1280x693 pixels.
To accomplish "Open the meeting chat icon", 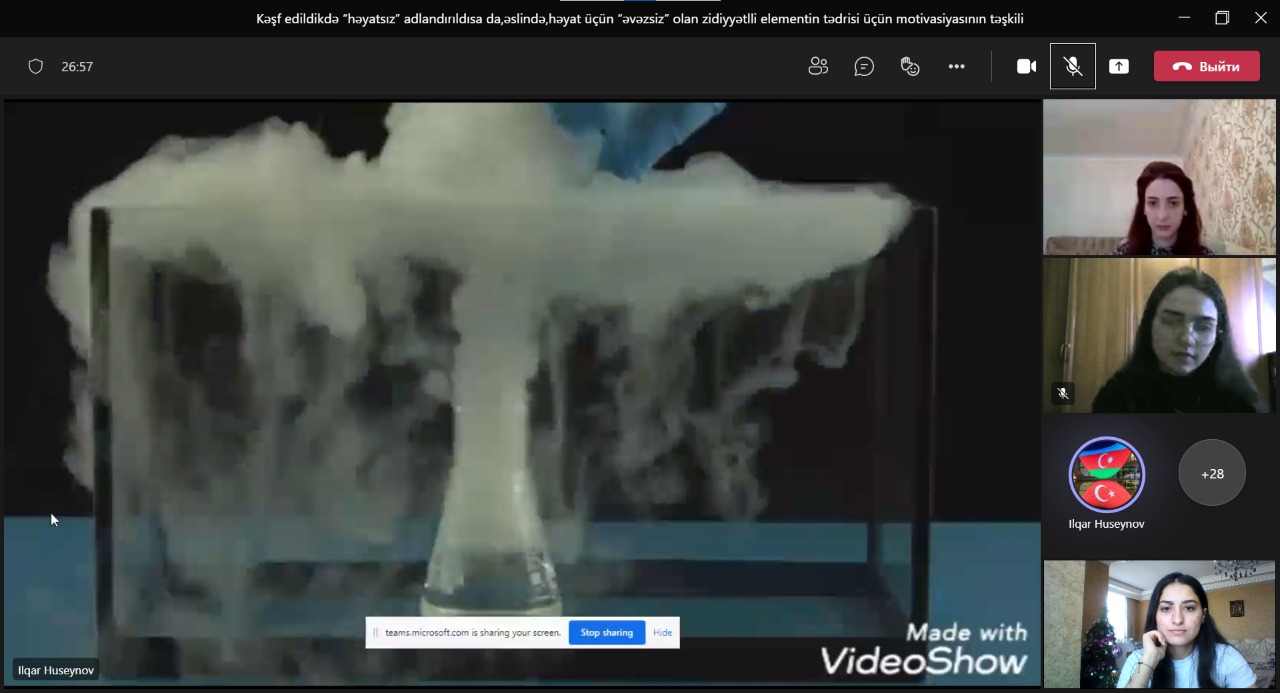I will click(864, 66).
